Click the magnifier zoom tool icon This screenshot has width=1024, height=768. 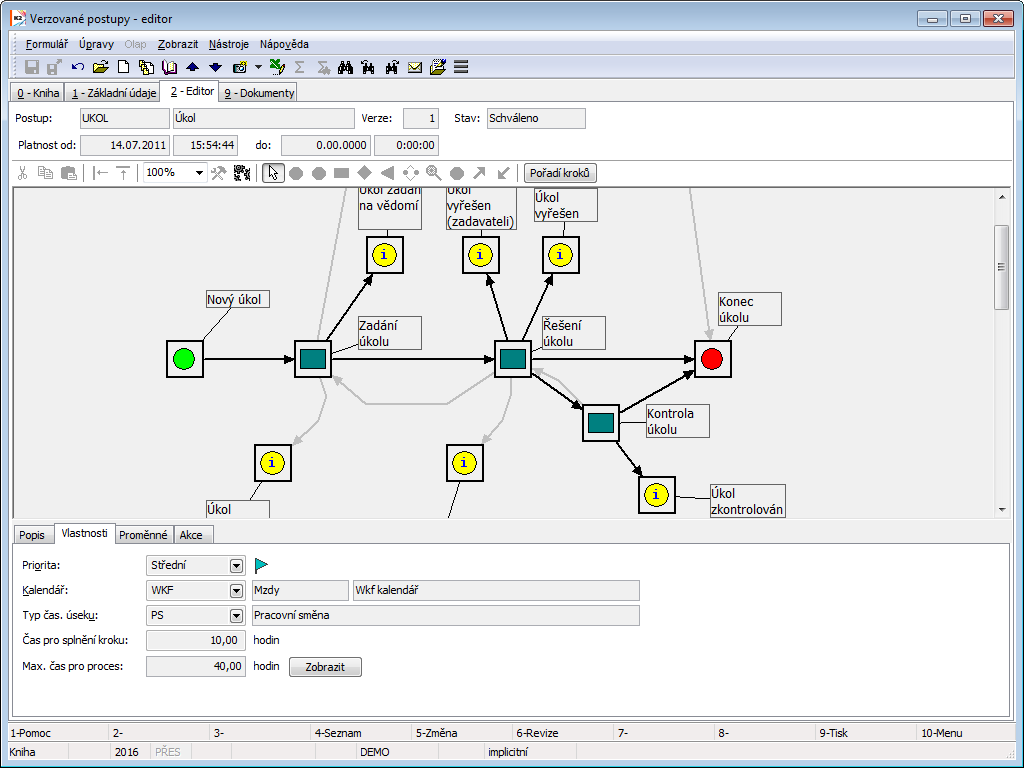pyautogui.click(x=433, y=173)
